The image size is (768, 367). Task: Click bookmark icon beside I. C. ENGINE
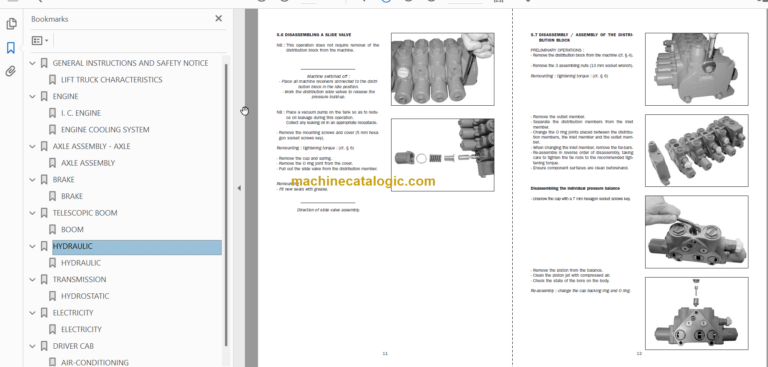click(x=52, y=113)
